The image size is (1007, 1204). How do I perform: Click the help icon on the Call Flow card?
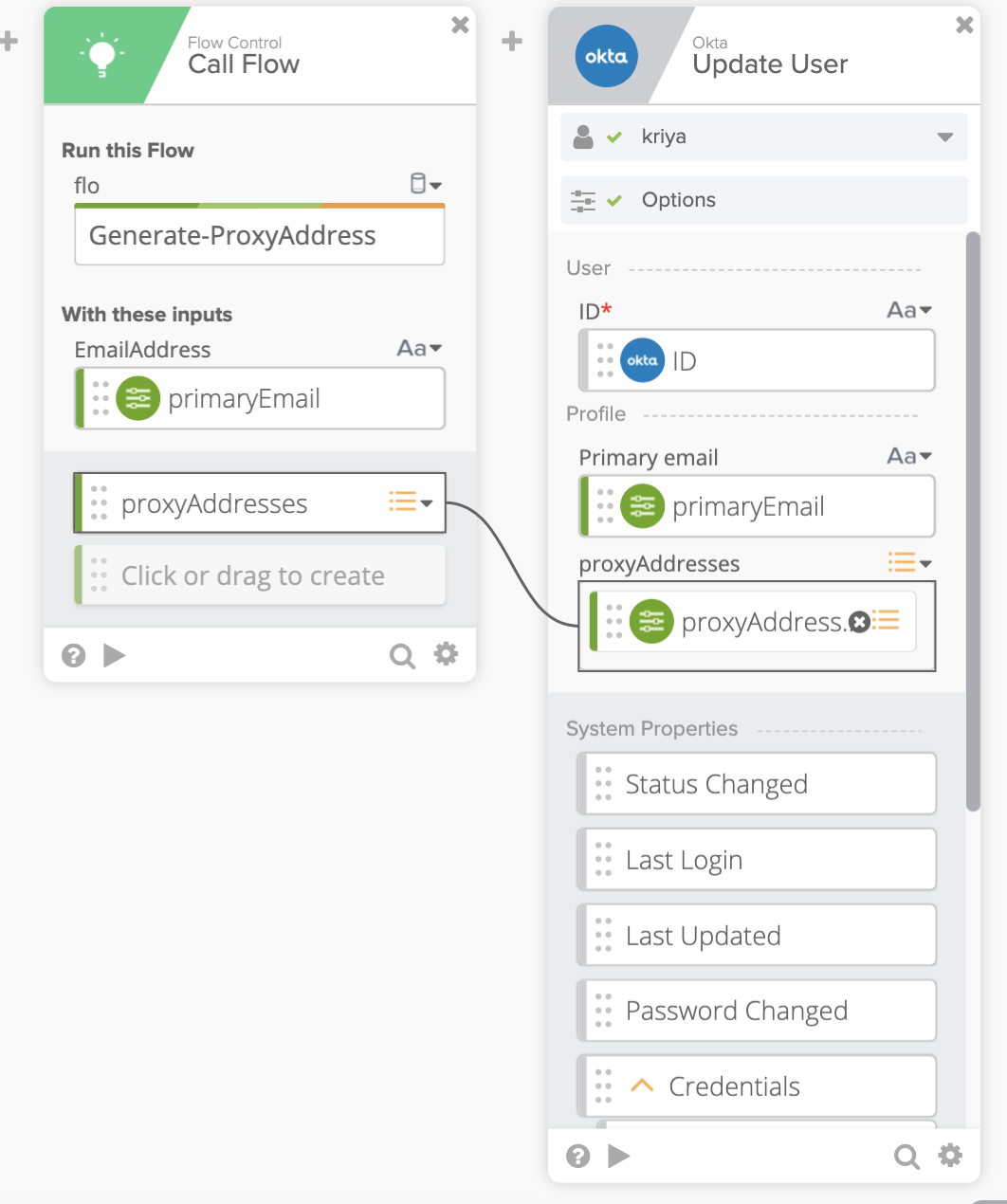(73, 655)
